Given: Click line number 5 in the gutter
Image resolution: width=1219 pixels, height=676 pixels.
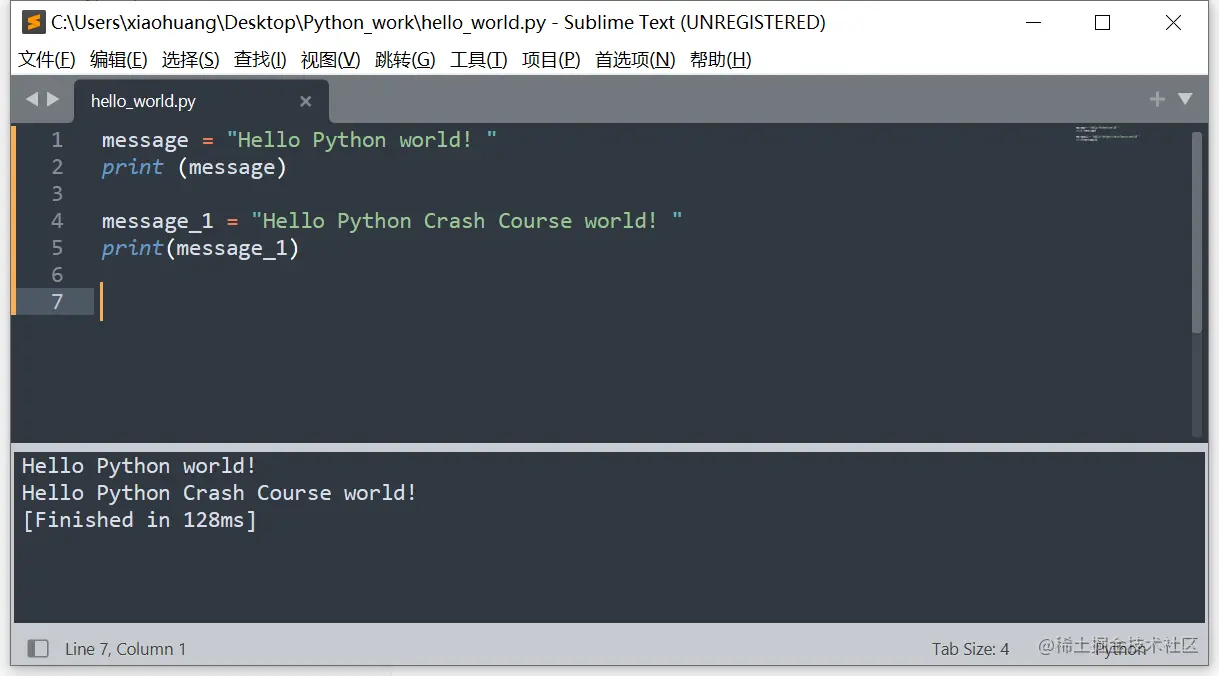Looking at the screenshot, I should click(x=57, y=248).
